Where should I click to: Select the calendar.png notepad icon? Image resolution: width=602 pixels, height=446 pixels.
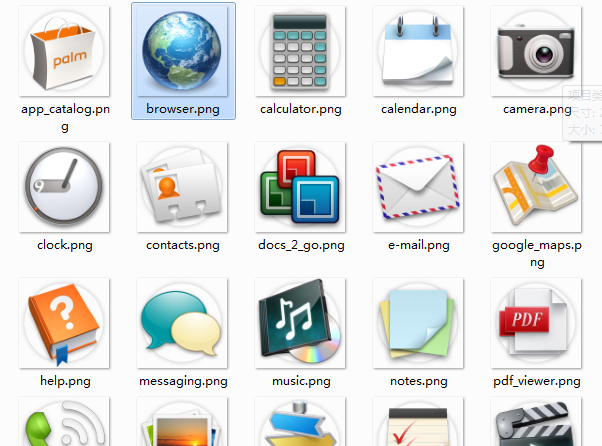418,51
